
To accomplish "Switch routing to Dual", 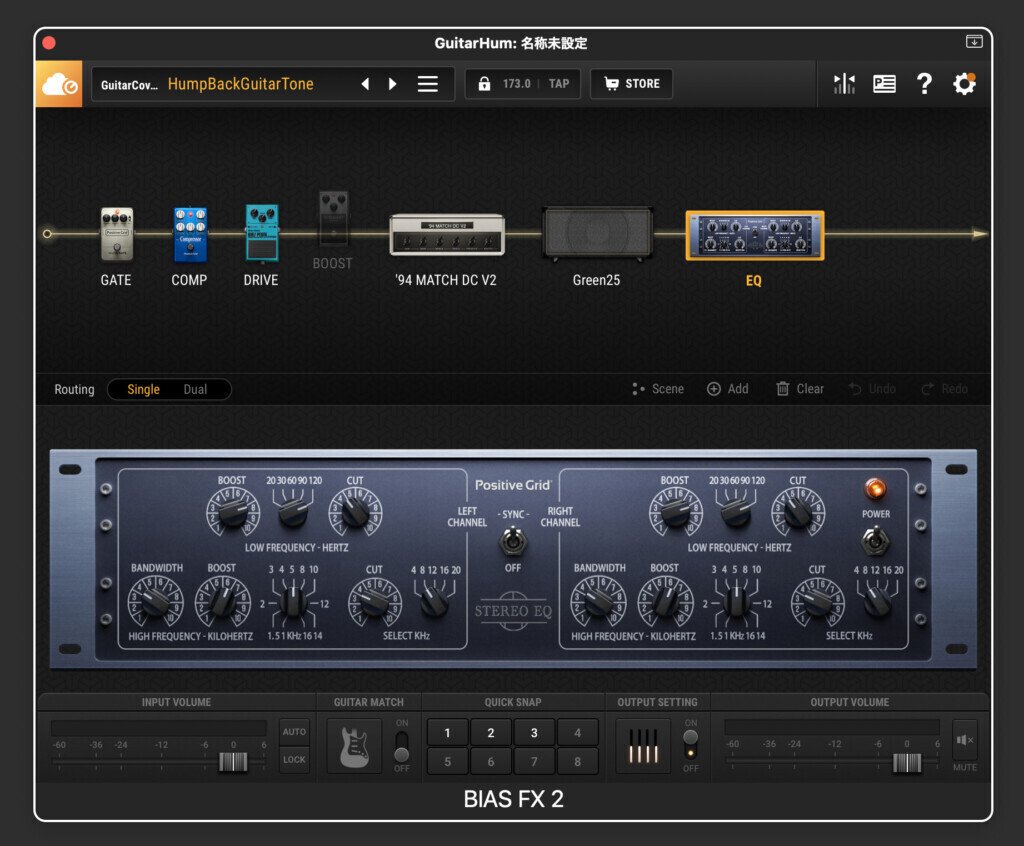I will click(195, 389).
